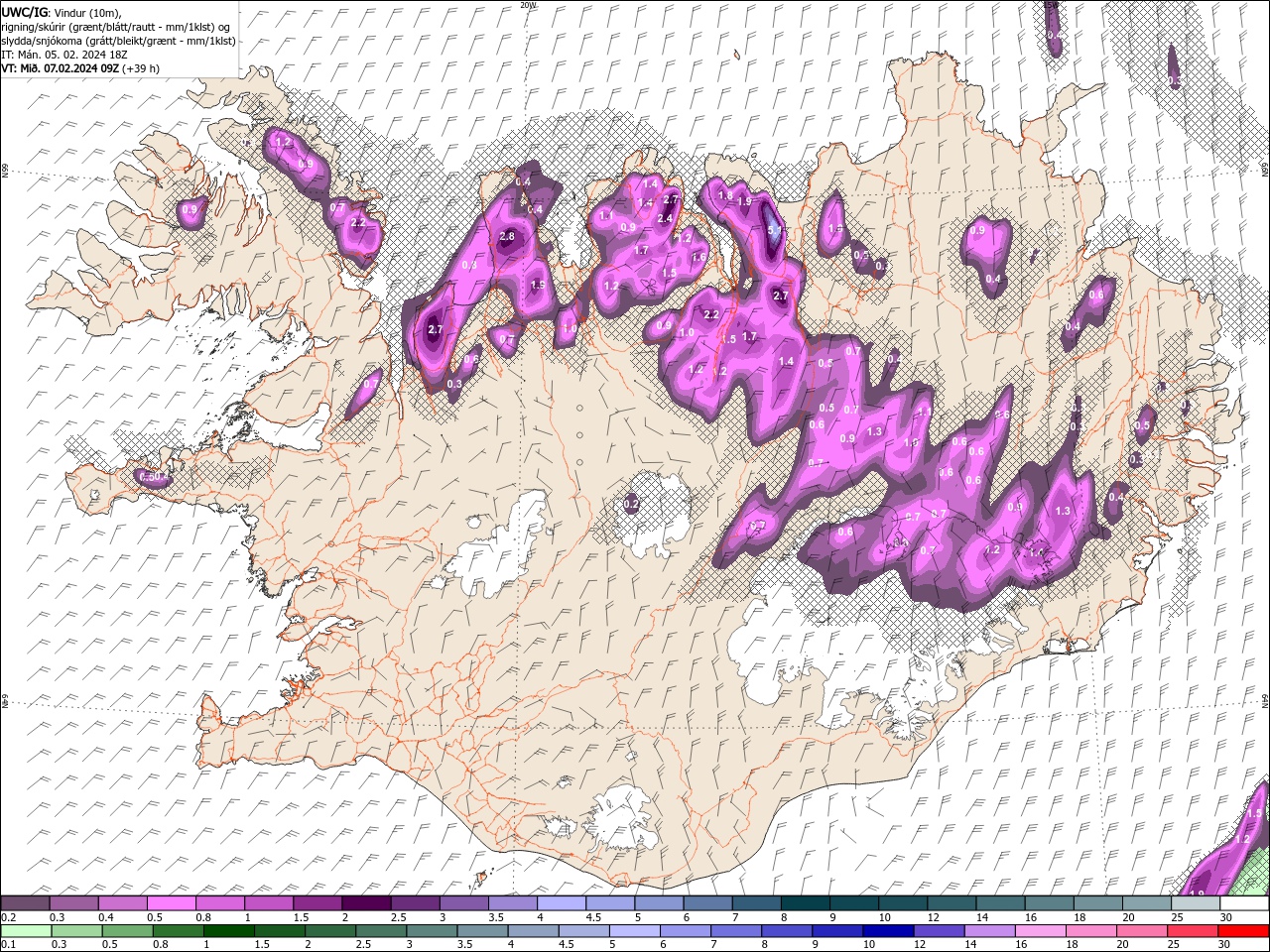This screenshot has width=1270, height=952.
Task: Click the 30 number under the snow legend
Action: [x=1226, y=917]
